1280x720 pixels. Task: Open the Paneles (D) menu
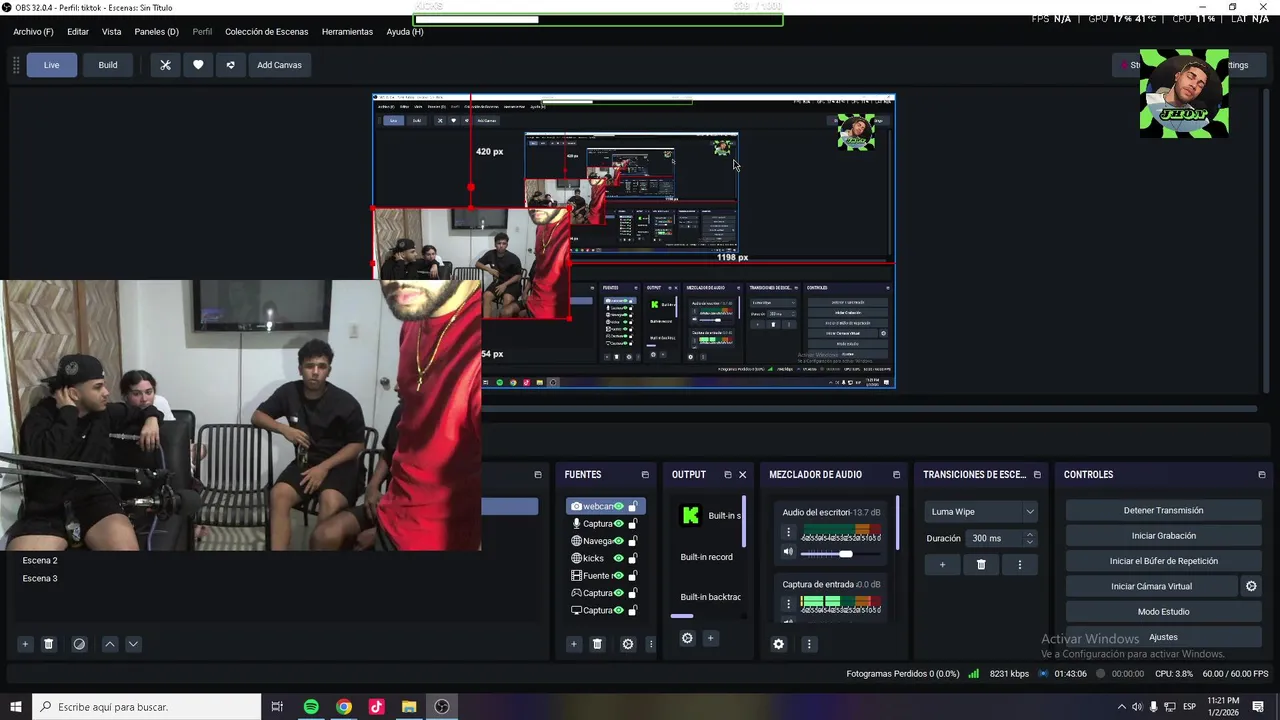coord(156,32)
